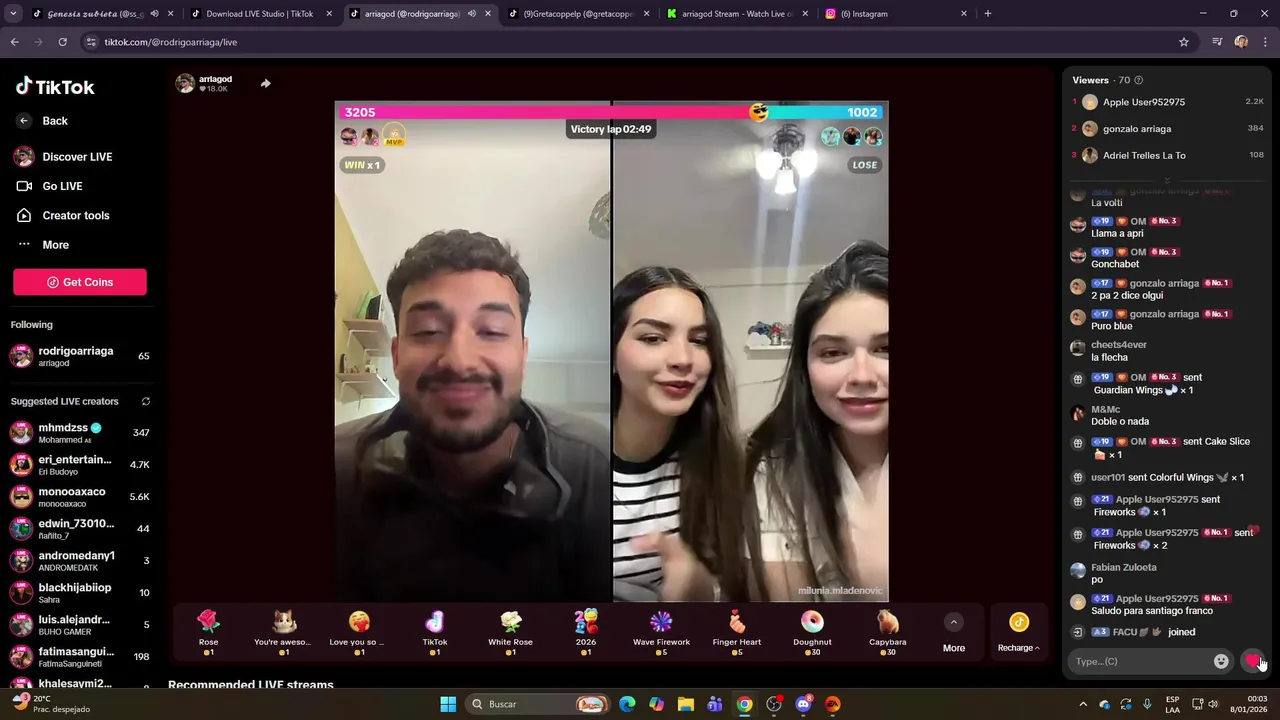Select top viewer Apple User952975
The width and height of the screenshot is (1280, 720).
[x=1168, y=102]
